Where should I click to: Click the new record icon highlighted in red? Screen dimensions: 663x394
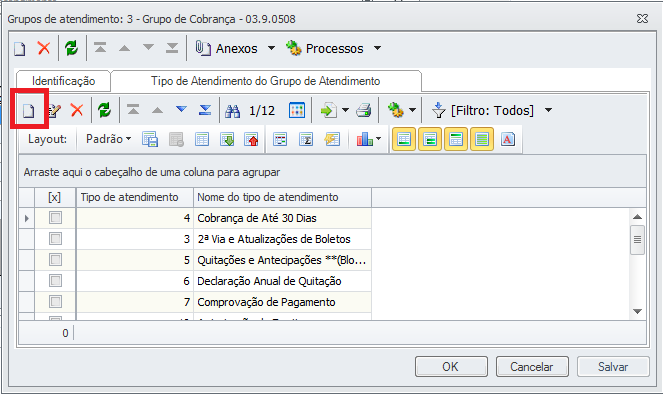point(29,111)
